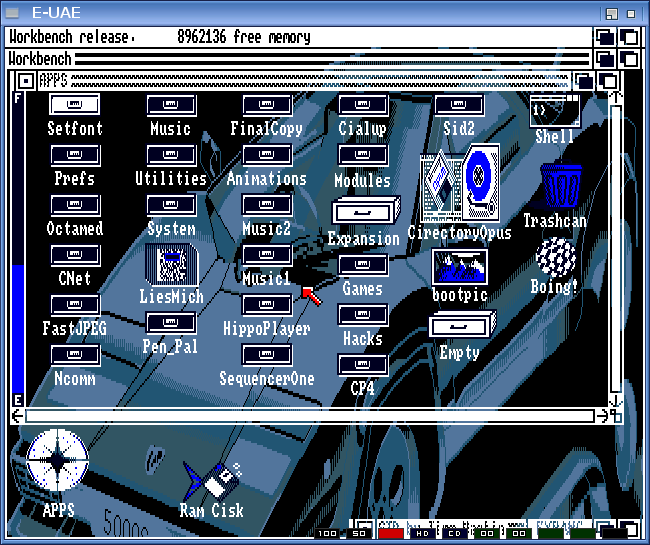Image resolution: width=650 pixels, height=545 pixels.
Task: Select the FinalCopy drawer icon
Action: pyautogui.click(x=267, y=105)
